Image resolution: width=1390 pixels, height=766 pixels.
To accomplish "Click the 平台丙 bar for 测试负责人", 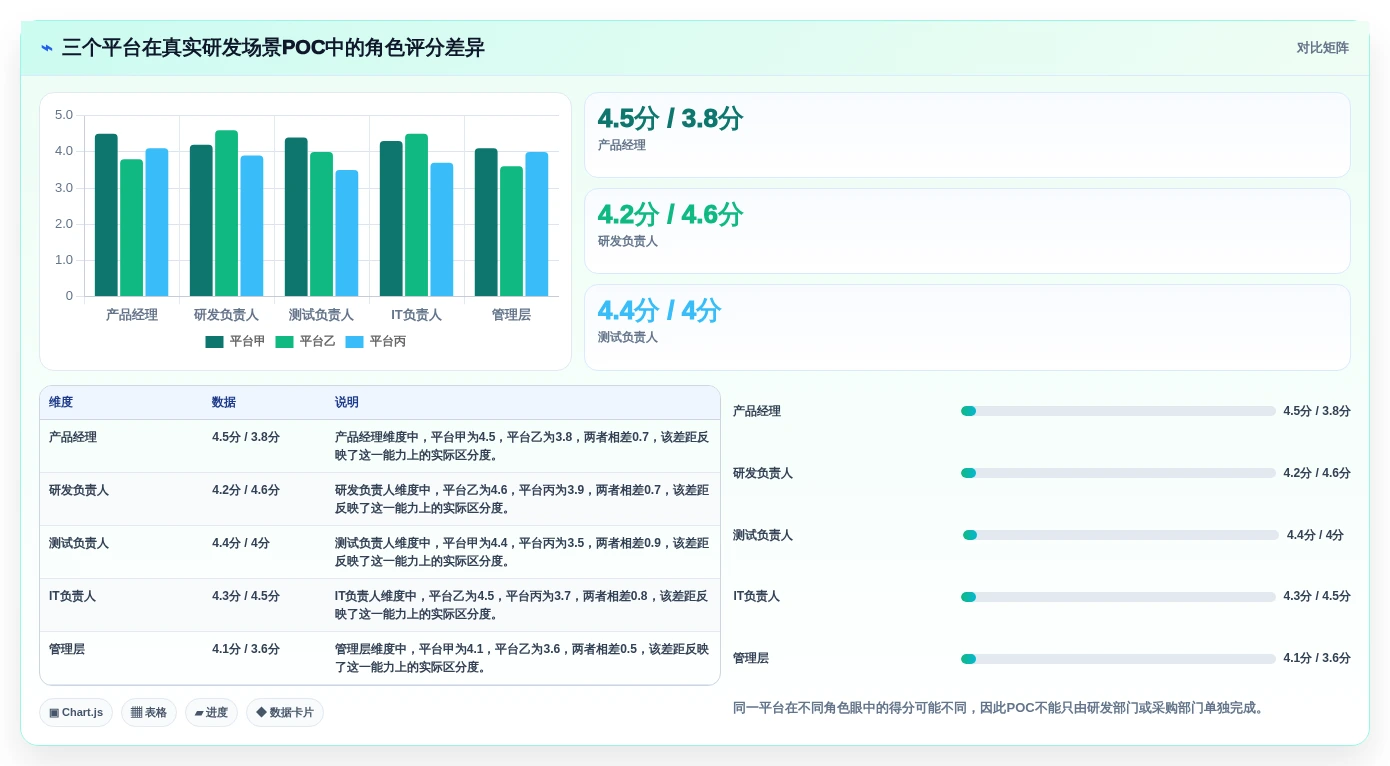I will point(346,233).
